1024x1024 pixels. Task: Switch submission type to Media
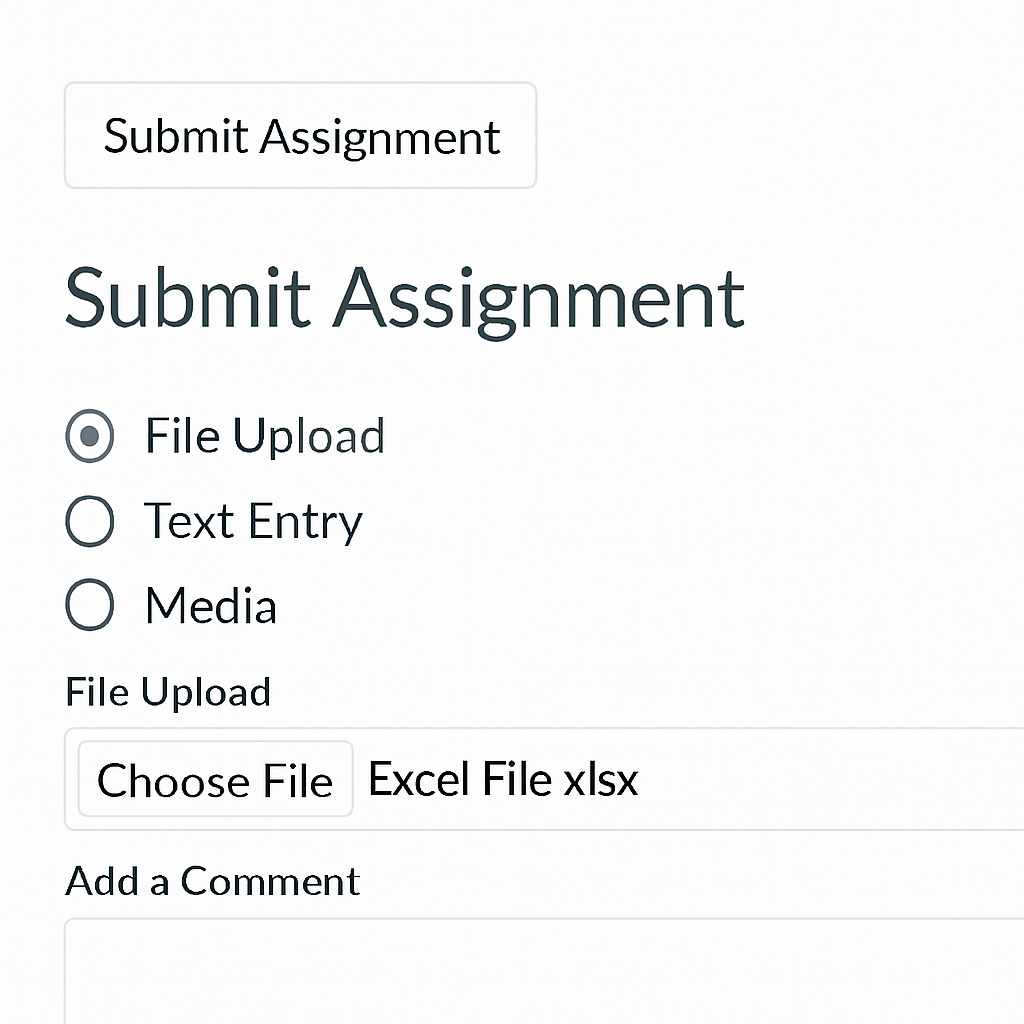[90, 606]
